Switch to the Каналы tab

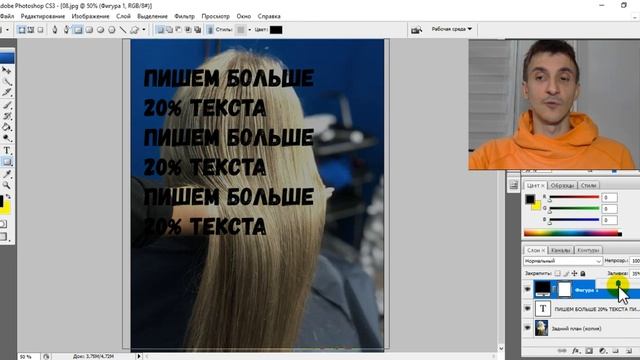pyautogui.click(x=560, y=250)
